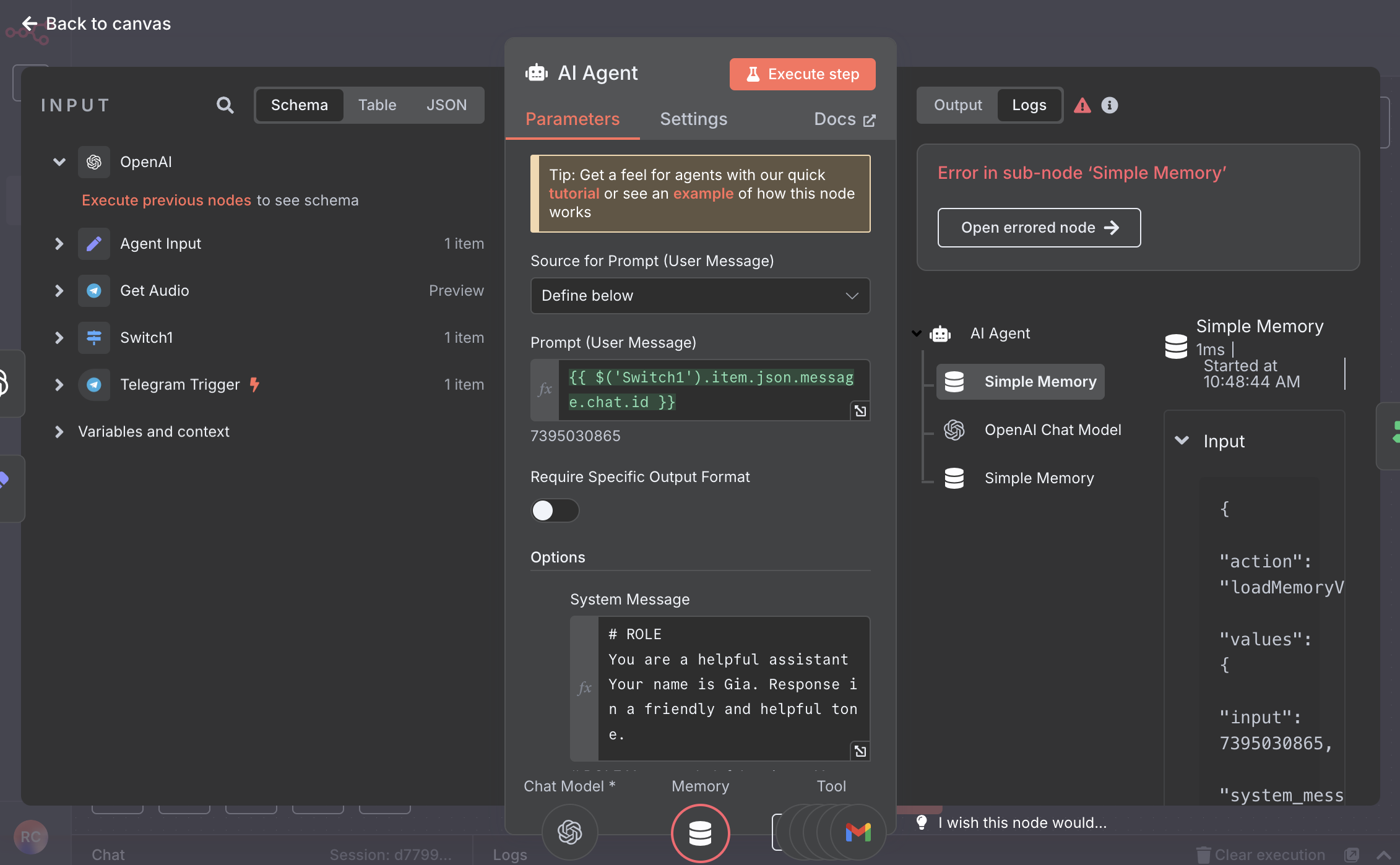Open the Source for Prompt dropdown
The image size is (1400, 865).
[700, 296]
